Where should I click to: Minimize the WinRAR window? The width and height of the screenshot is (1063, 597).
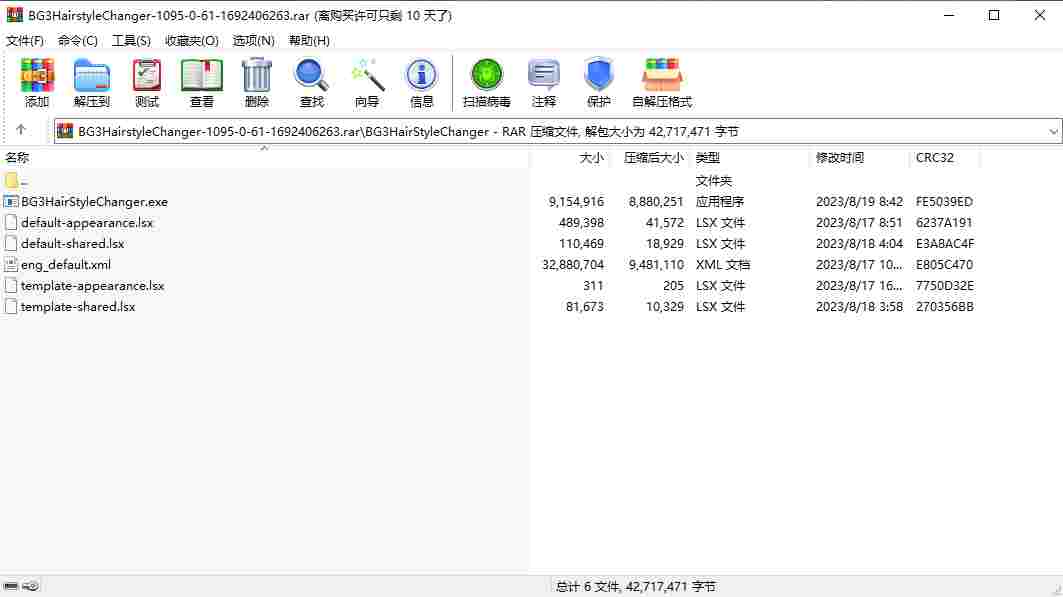pyautogui.click(x=949, y=15)
